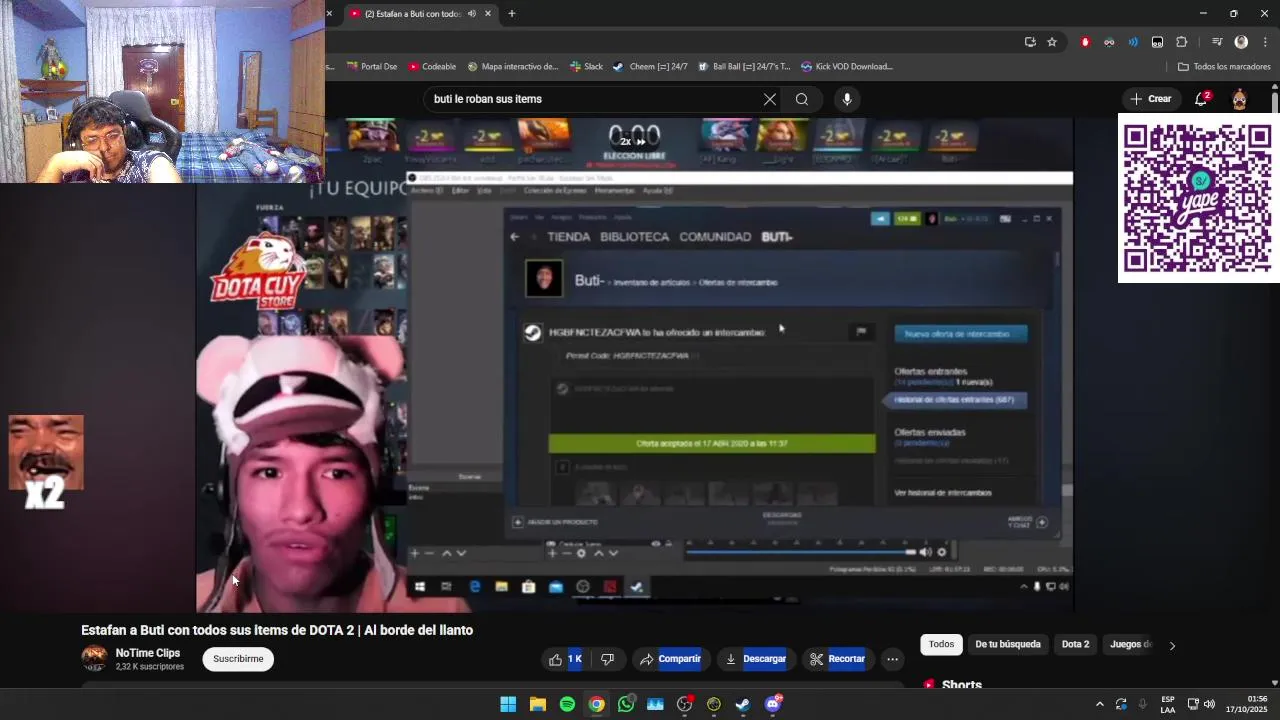This screenshot has height=720, width=1280.
Task: Open the Photos app in the taskbar
Action: point(655,704)
